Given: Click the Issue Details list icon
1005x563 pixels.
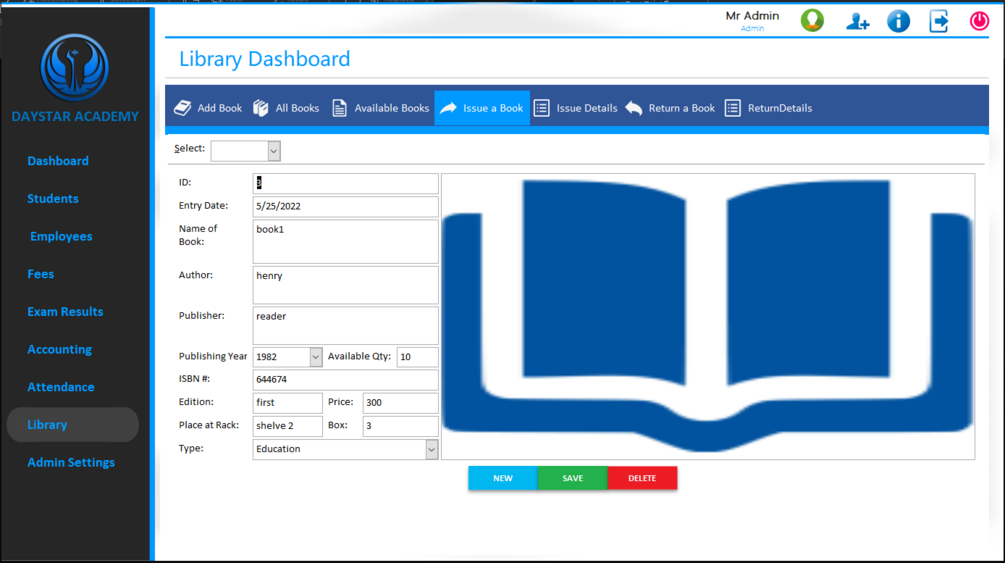Looking at the screenshot, I should point(542,108).
